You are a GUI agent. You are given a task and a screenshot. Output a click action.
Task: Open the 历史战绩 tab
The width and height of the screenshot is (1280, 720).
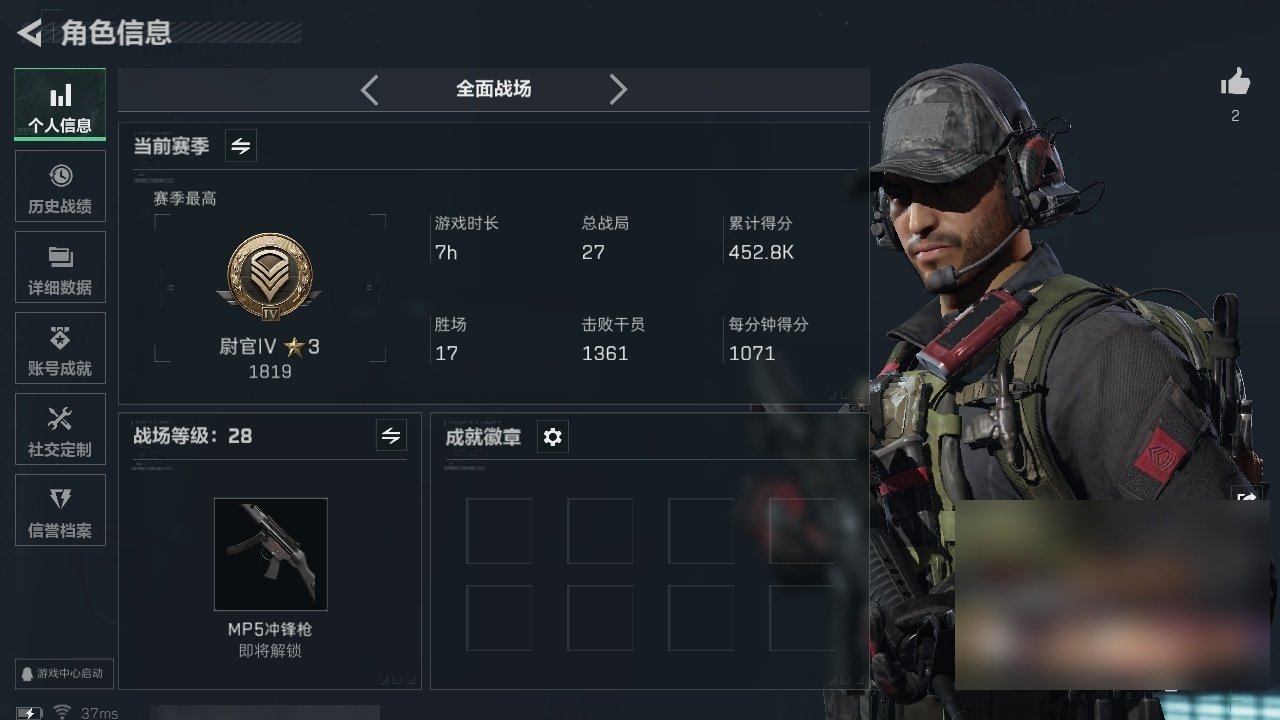(x=60, y=186)
